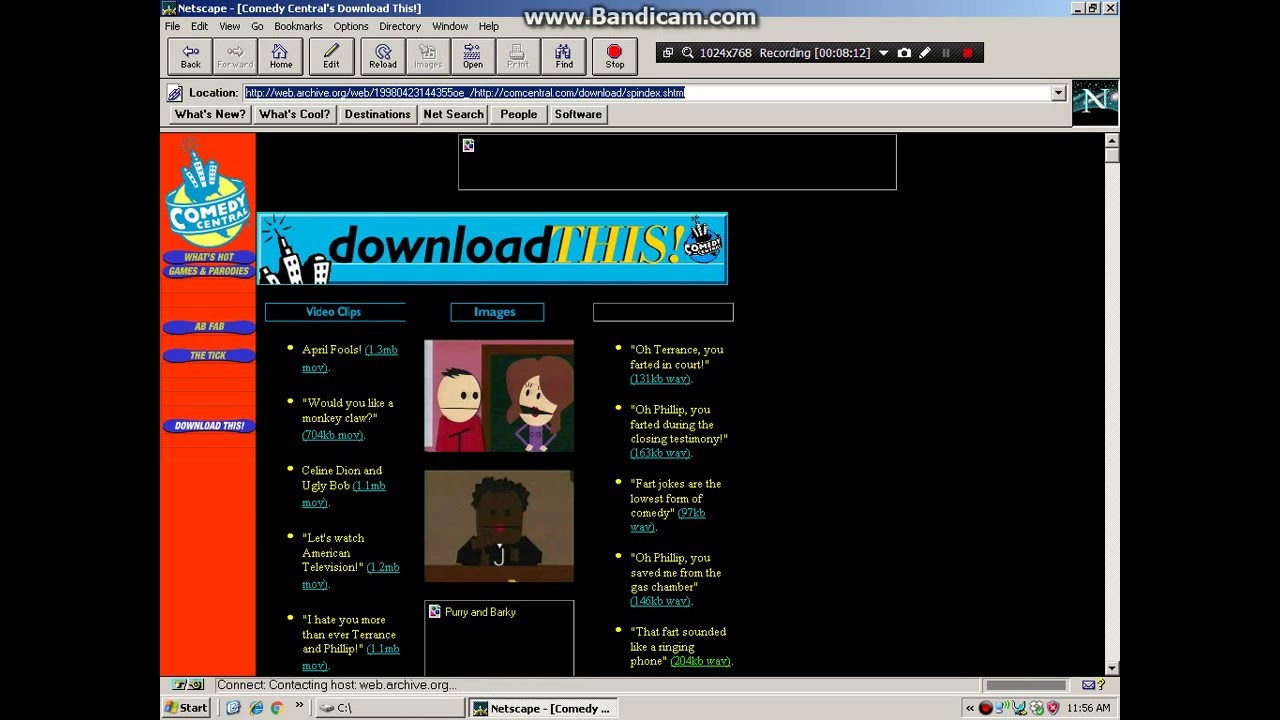Click the Edit pencil toolbar button
1280x720 pixels.
click(x=331, y=56)
